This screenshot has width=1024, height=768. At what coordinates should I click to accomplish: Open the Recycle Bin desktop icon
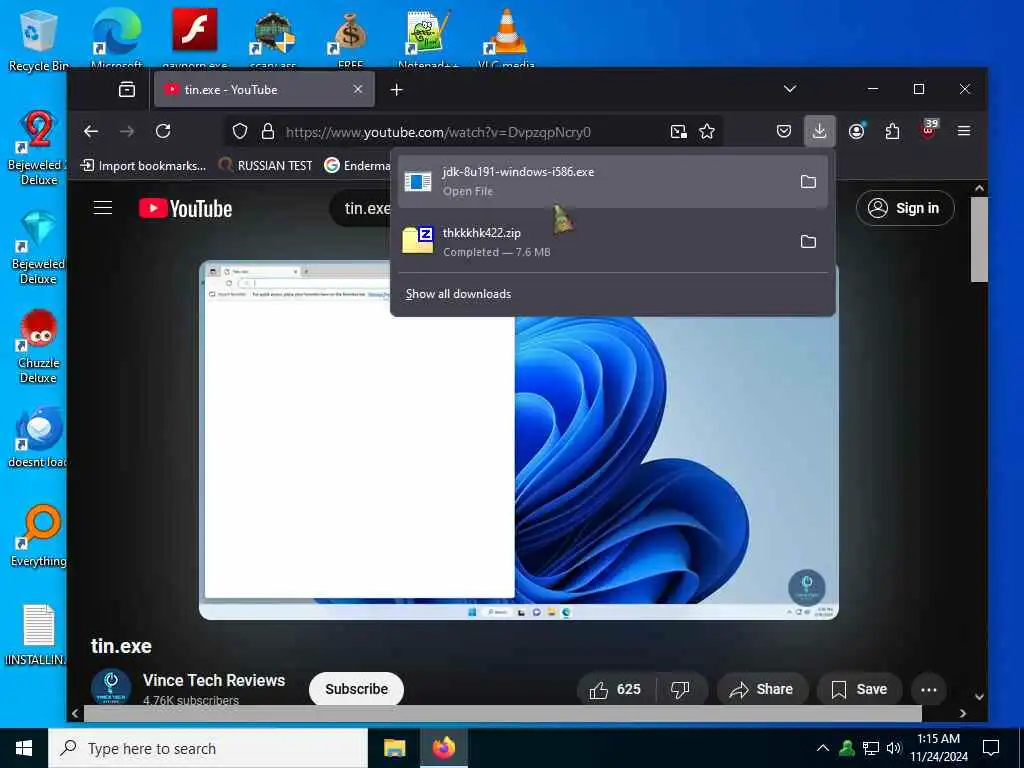point(38,39)
